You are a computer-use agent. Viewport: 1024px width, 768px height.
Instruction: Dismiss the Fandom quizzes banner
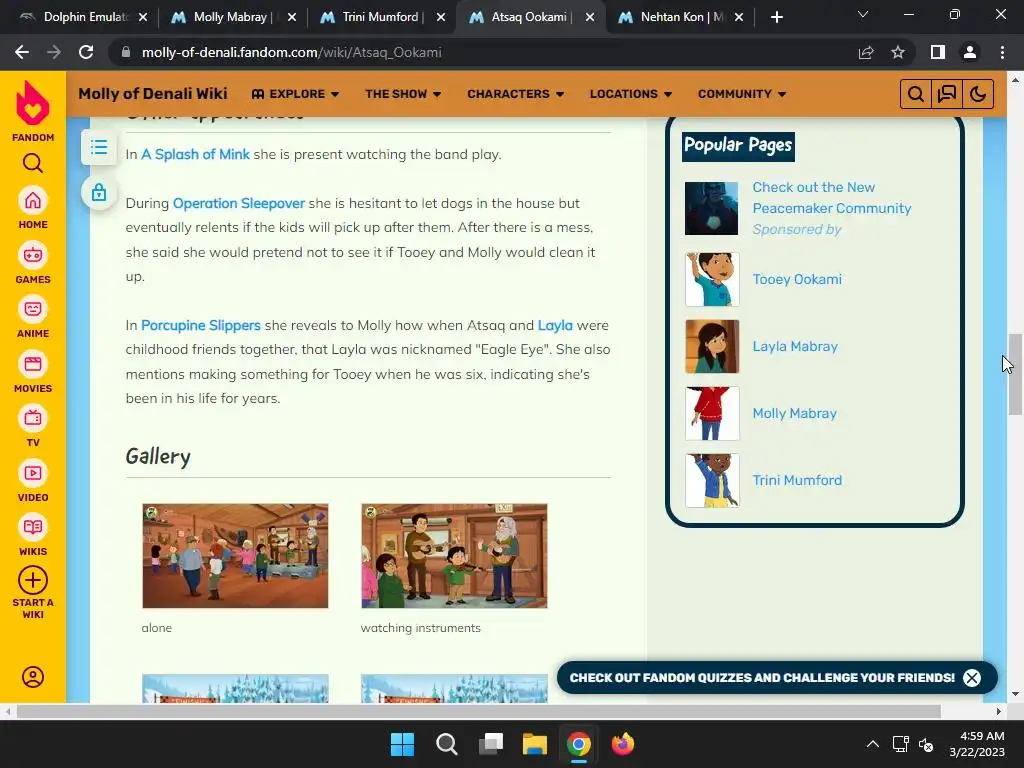[972, 678]
